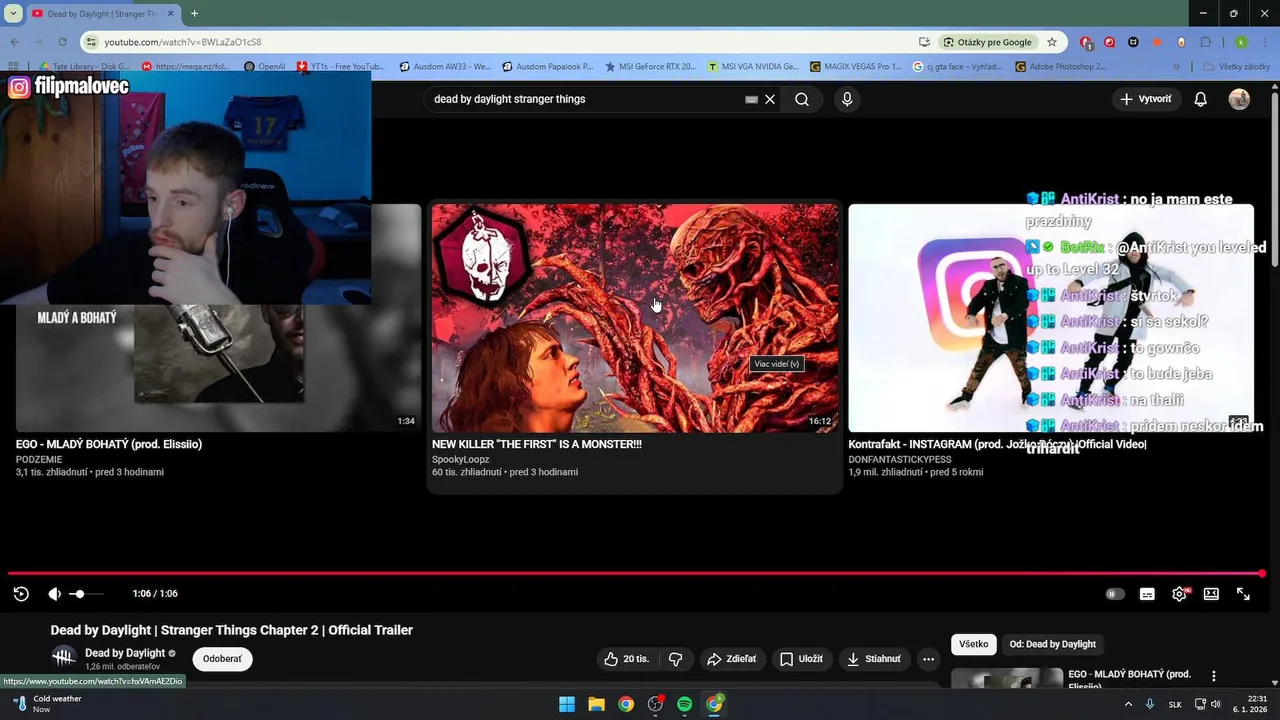Open EGO - MLADÝ BOHATÝ endscreen title
1280x720 pixels.
(109, 444)
